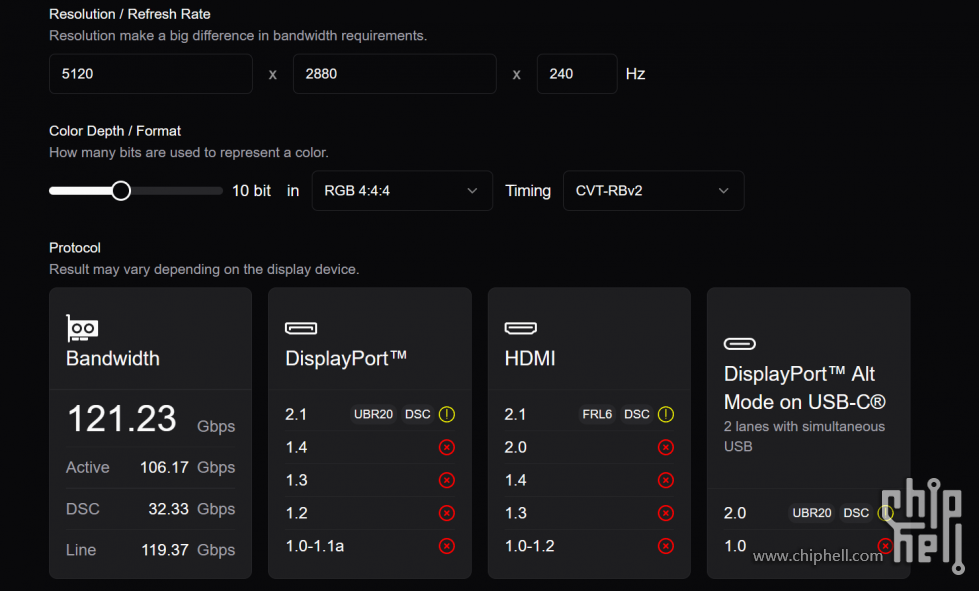The image size is (979, 591).
Task: Click the red error icon for DisplayPort 1.4
Action: (x=446, y=447)
